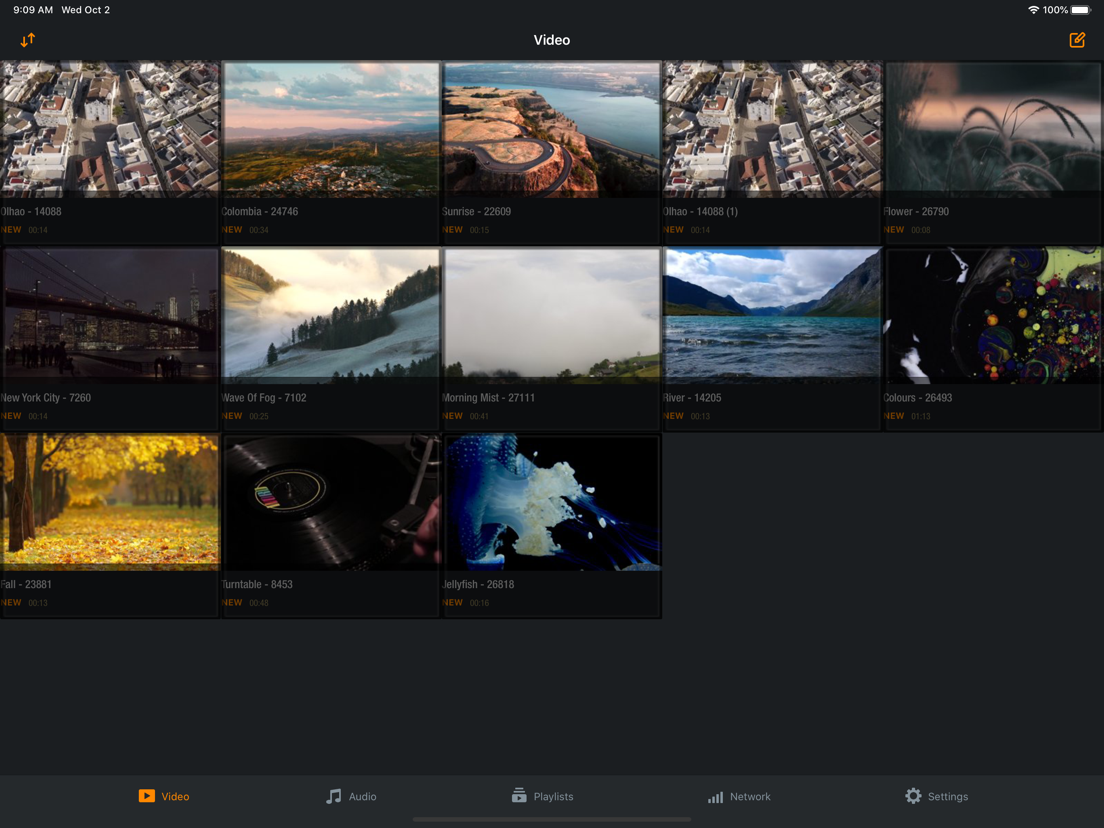Select the River - 14205 title text

[x=691, y=398]
